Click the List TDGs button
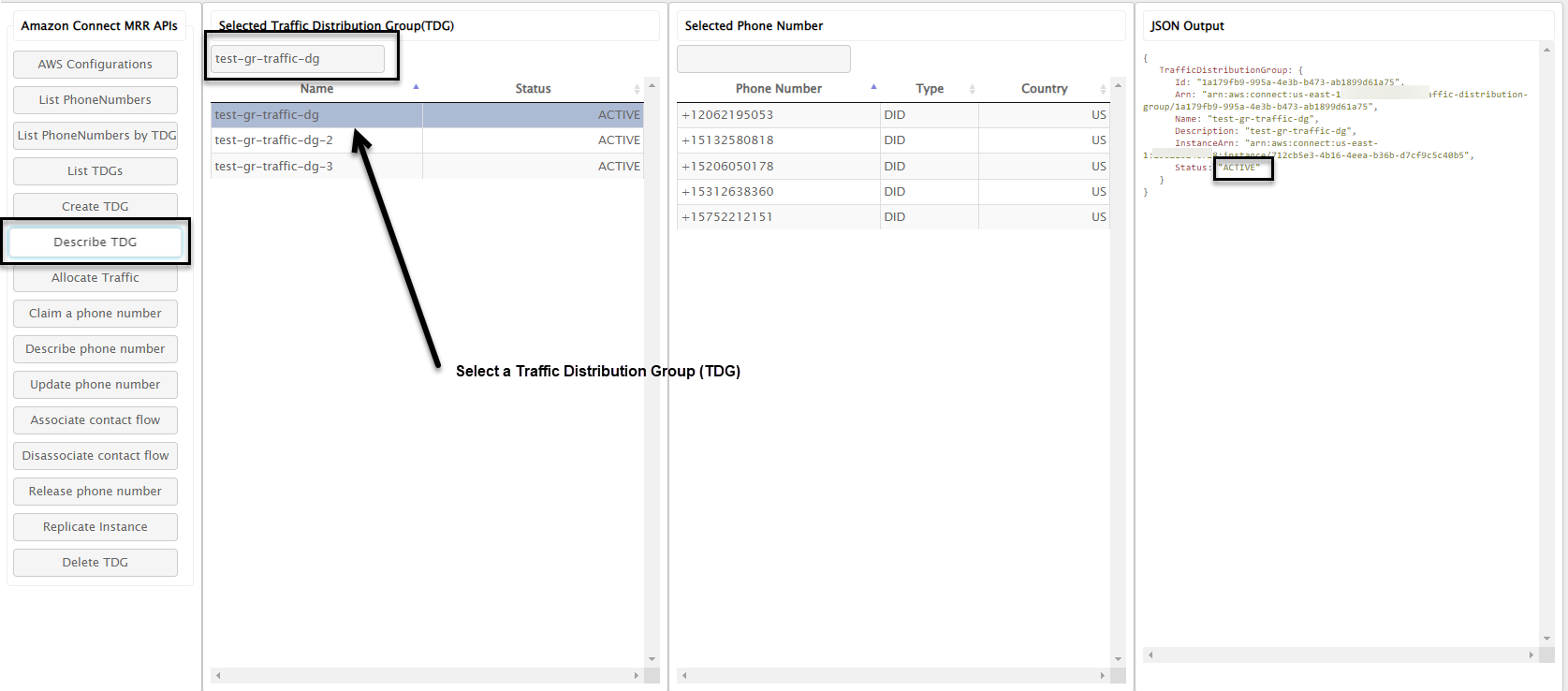Viewport: 1568px width, 691px height. 95,171
